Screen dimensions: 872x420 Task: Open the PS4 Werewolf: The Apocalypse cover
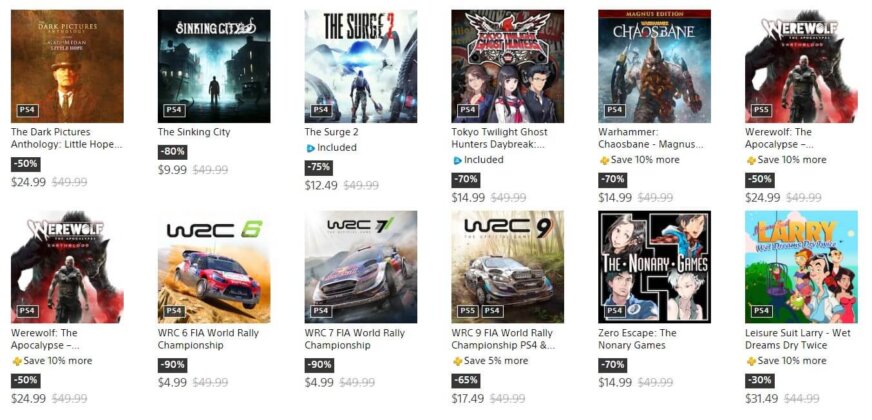[67, 267]
